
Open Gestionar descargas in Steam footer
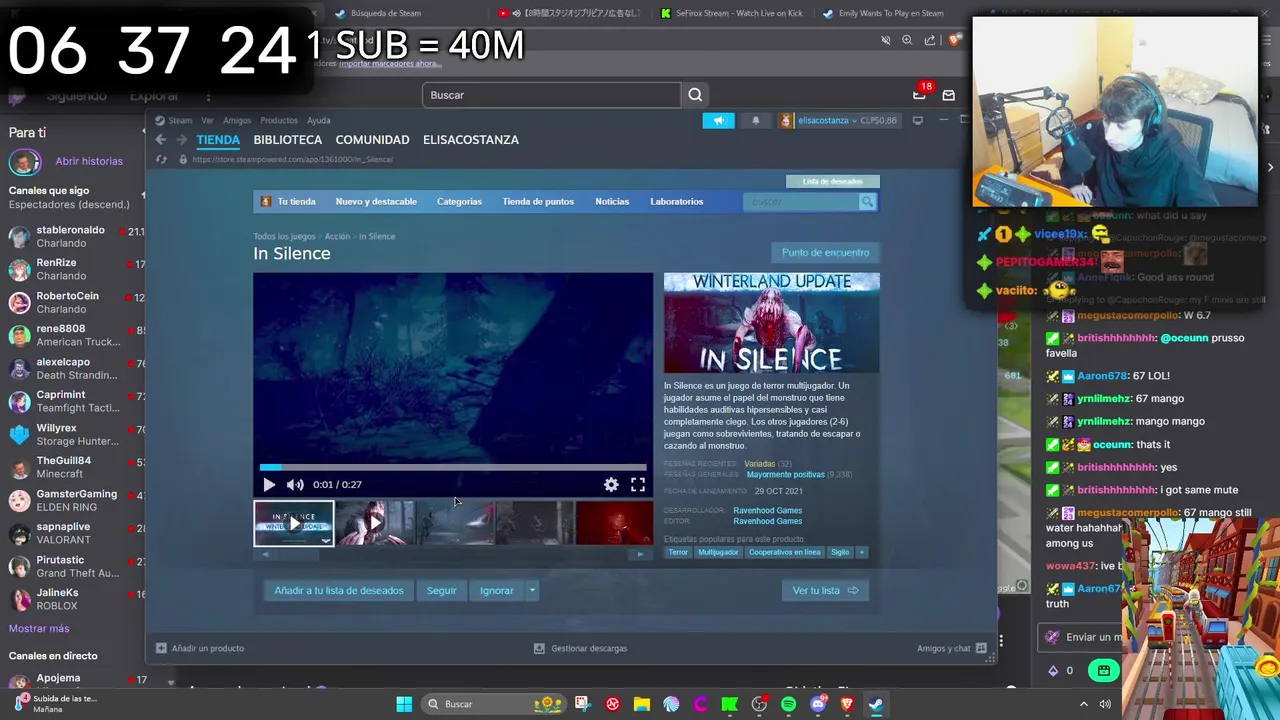(580, 649)
